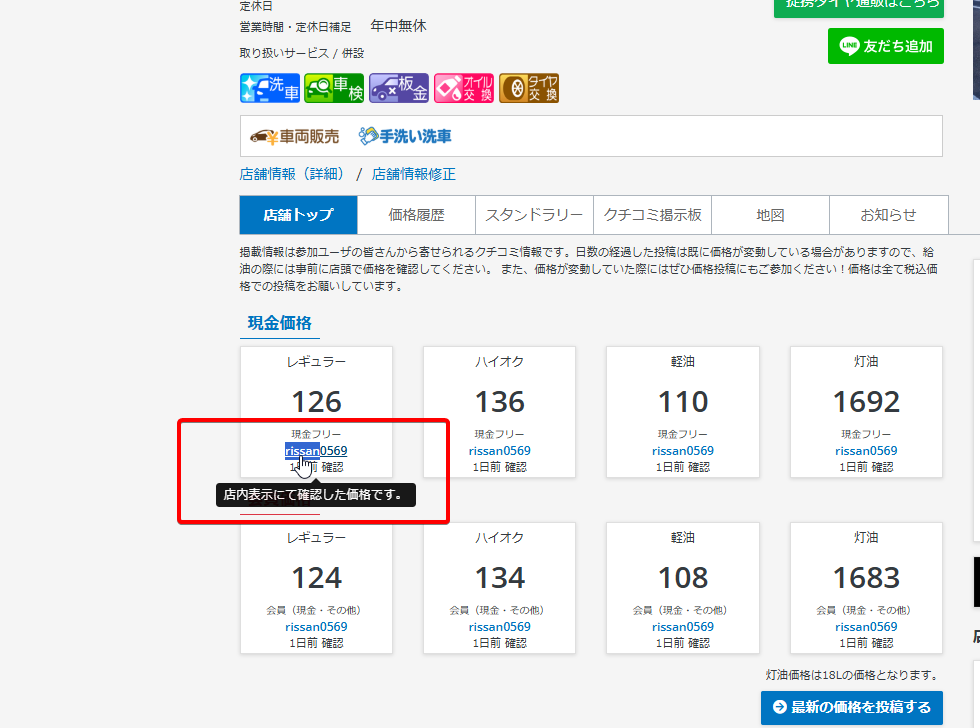Click the タイヤ交換 tire change icon
The image size is (980, 728).
[529, 88]
